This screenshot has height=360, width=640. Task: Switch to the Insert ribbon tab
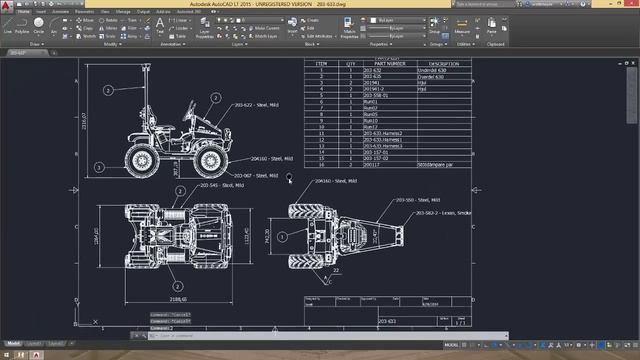[x=41, y=12]
